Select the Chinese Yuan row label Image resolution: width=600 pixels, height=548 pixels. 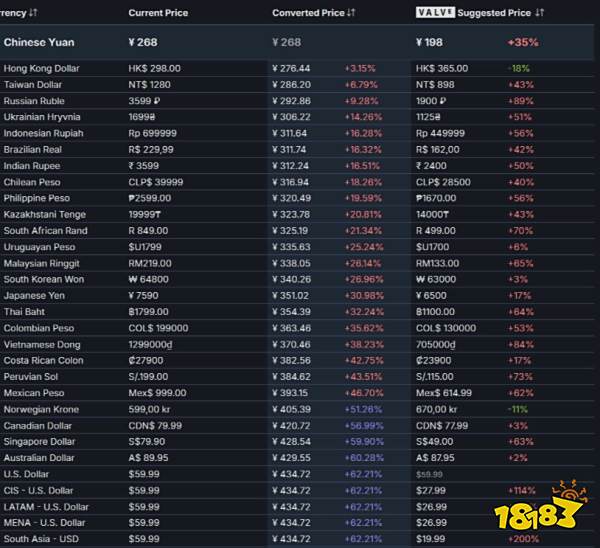pyautogui.click(x=39, y=42)
